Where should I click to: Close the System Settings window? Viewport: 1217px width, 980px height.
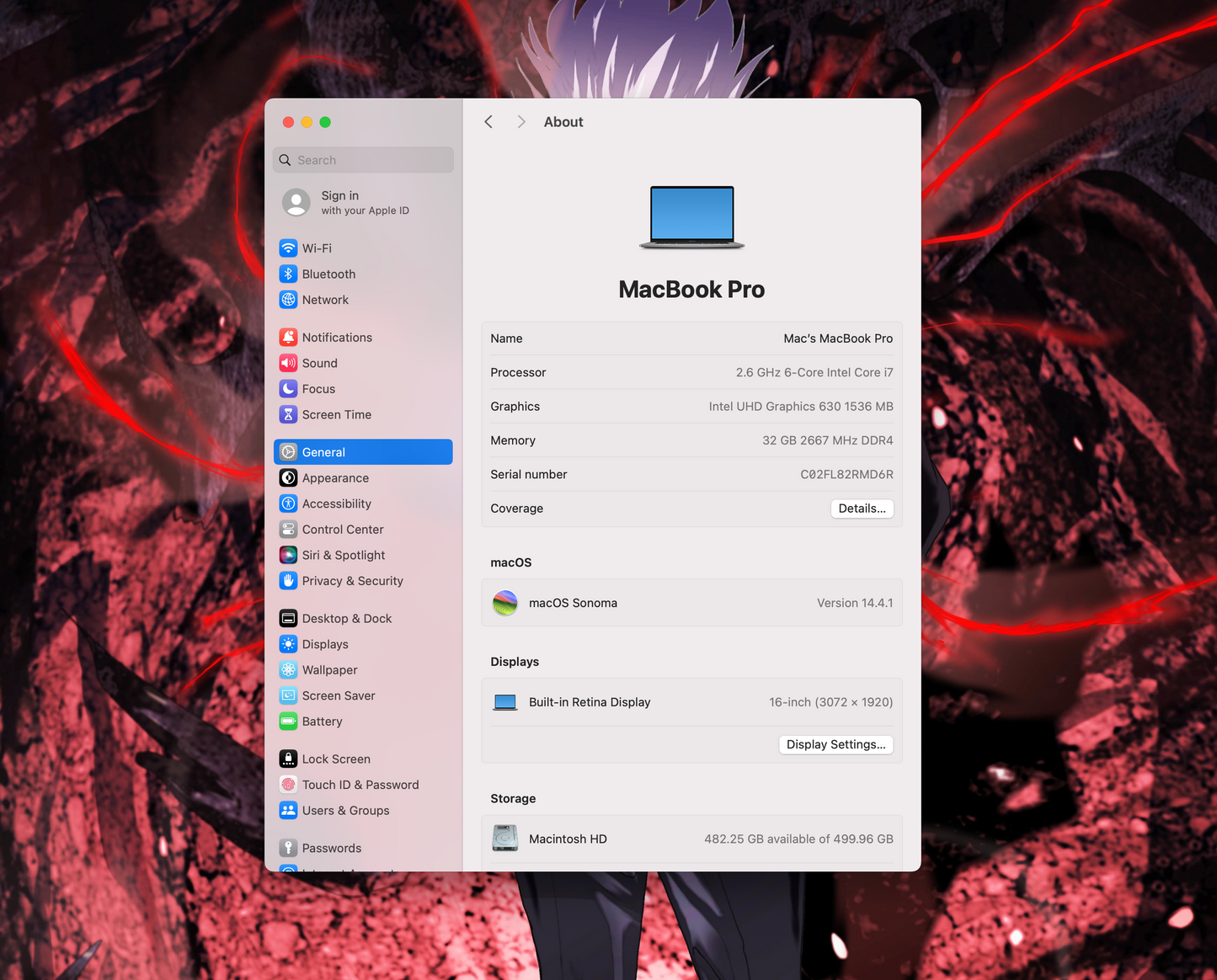[288, 122]
